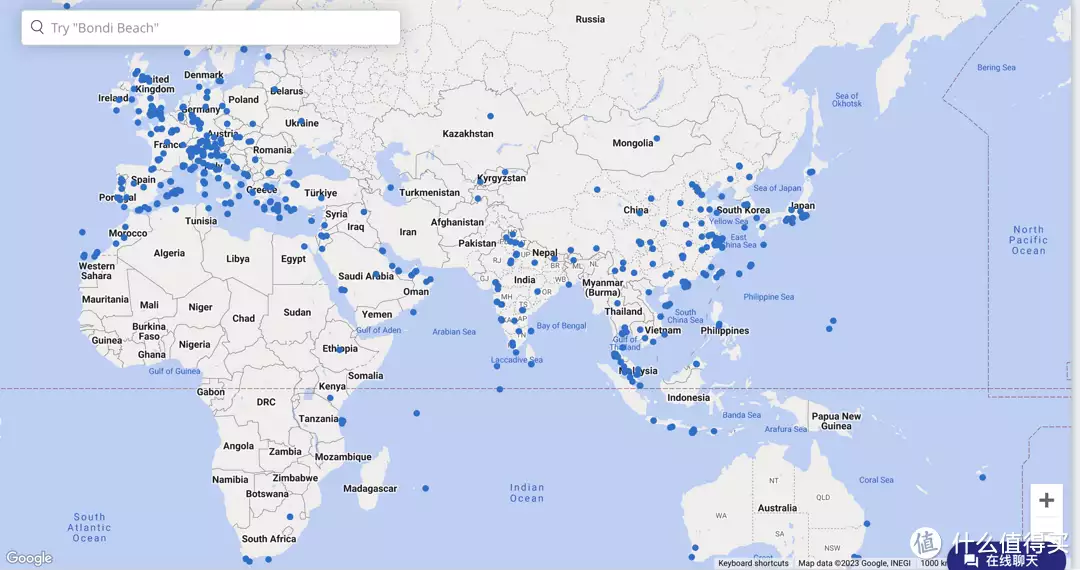Screen dimensions: 1080x570
Task: Click the marker in the Atlantic west of Morocco
Action: click(x=83, y=232)
